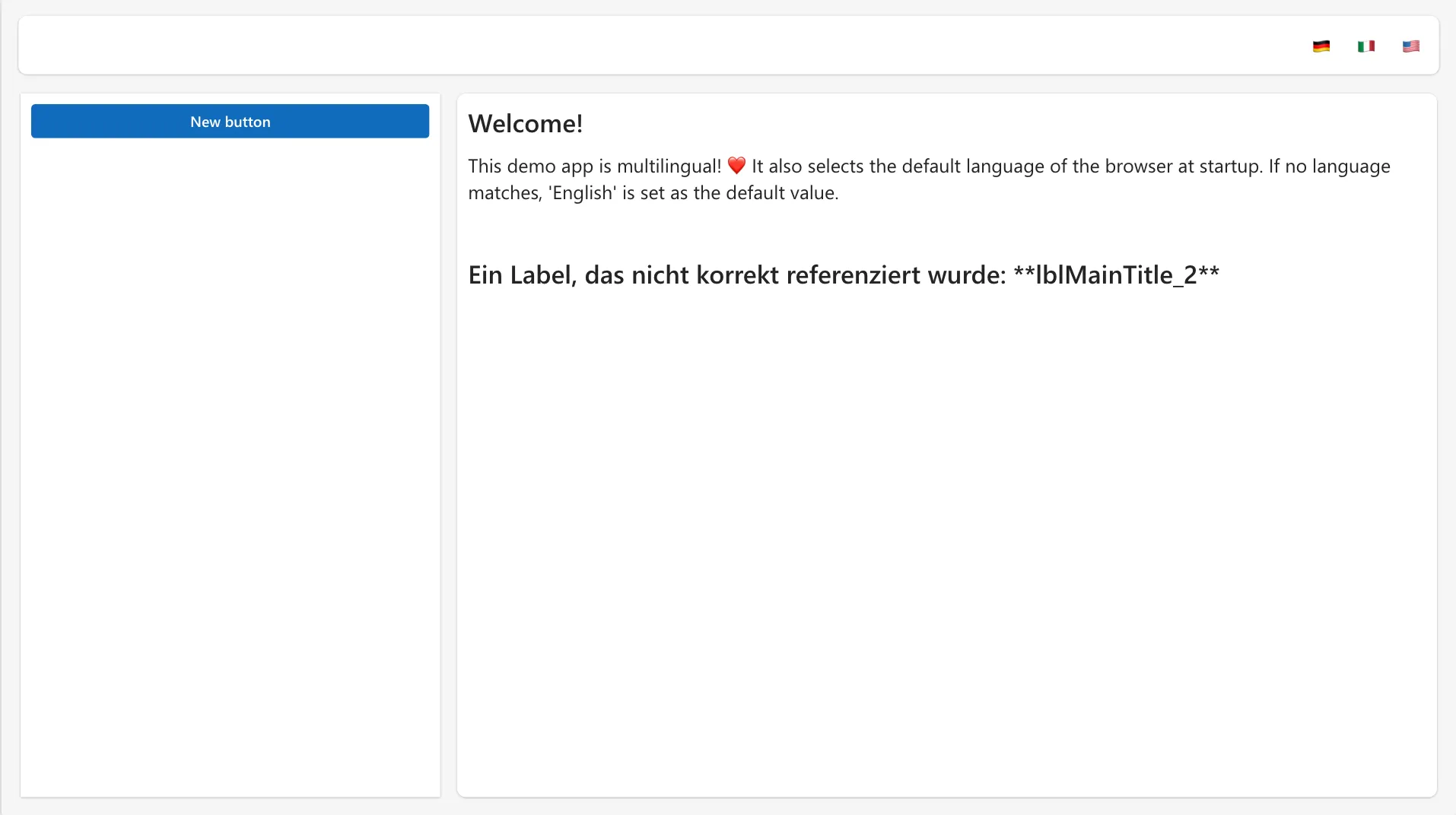Image resolution: width=1456 pixels, height=815 pixels.
Task: Switch language via the German flag icon
Action: click(x=1321, y=46)
